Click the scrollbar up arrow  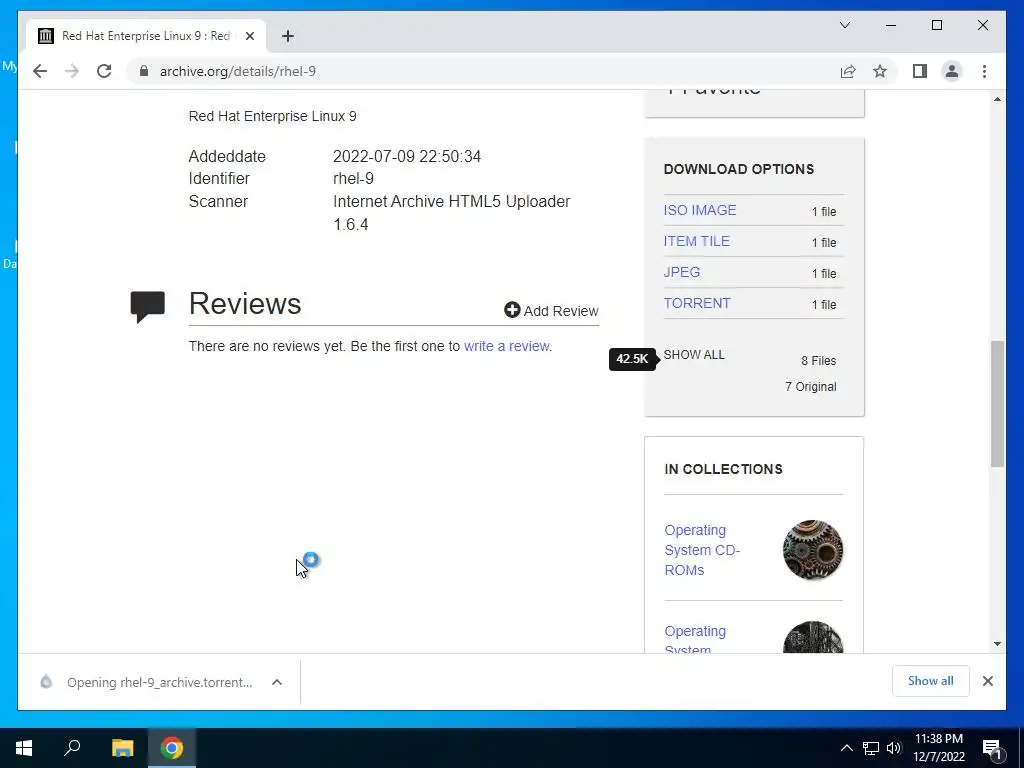coord(997,99)
